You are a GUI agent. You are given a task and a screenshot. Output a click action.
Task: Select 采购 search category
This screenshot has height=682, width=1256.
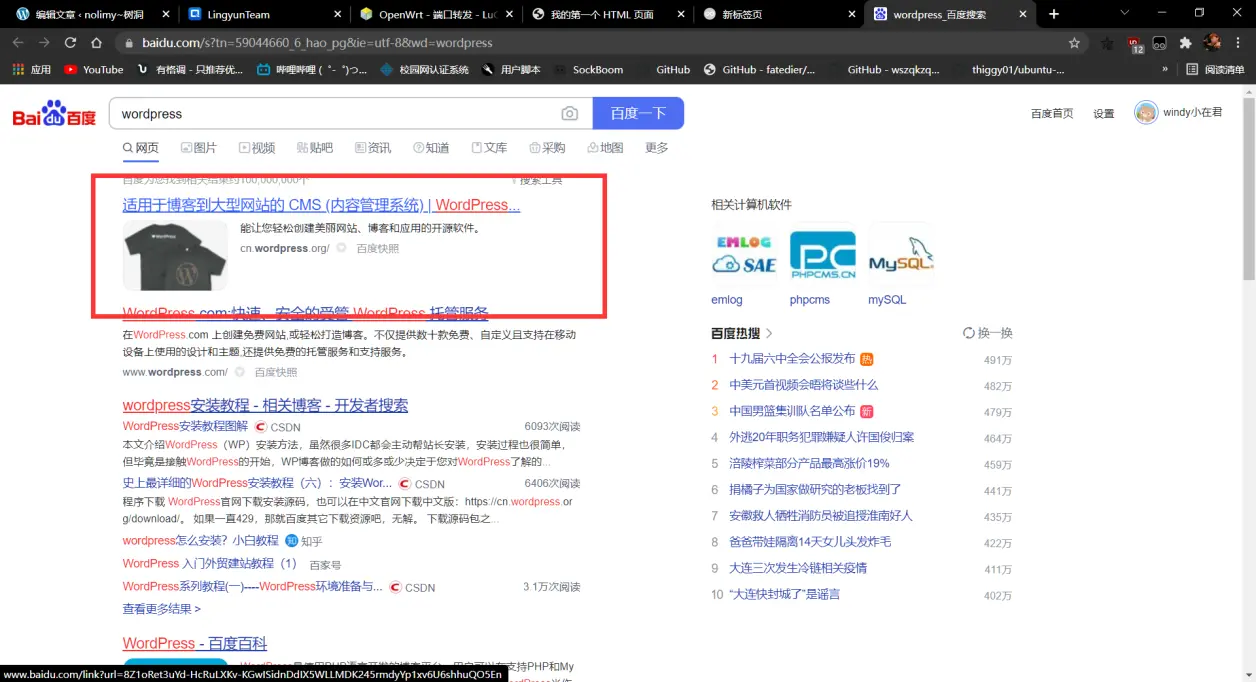coord(547,148)
